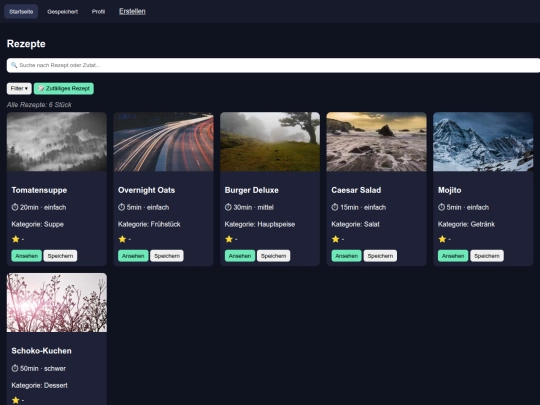Click the star rating icon on Burger Deluxe

[229, 239]
